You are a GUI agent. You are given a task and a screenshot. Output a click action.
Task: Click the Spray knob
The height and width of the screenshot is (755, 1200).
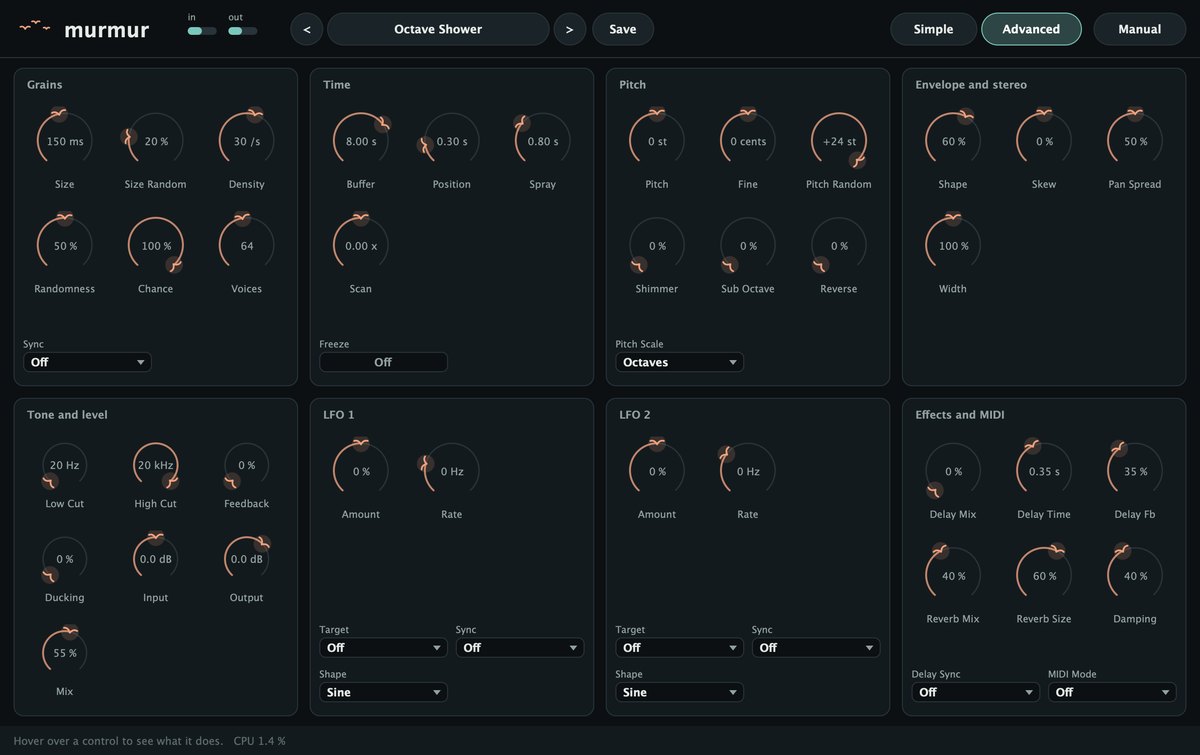coord(543,141)
